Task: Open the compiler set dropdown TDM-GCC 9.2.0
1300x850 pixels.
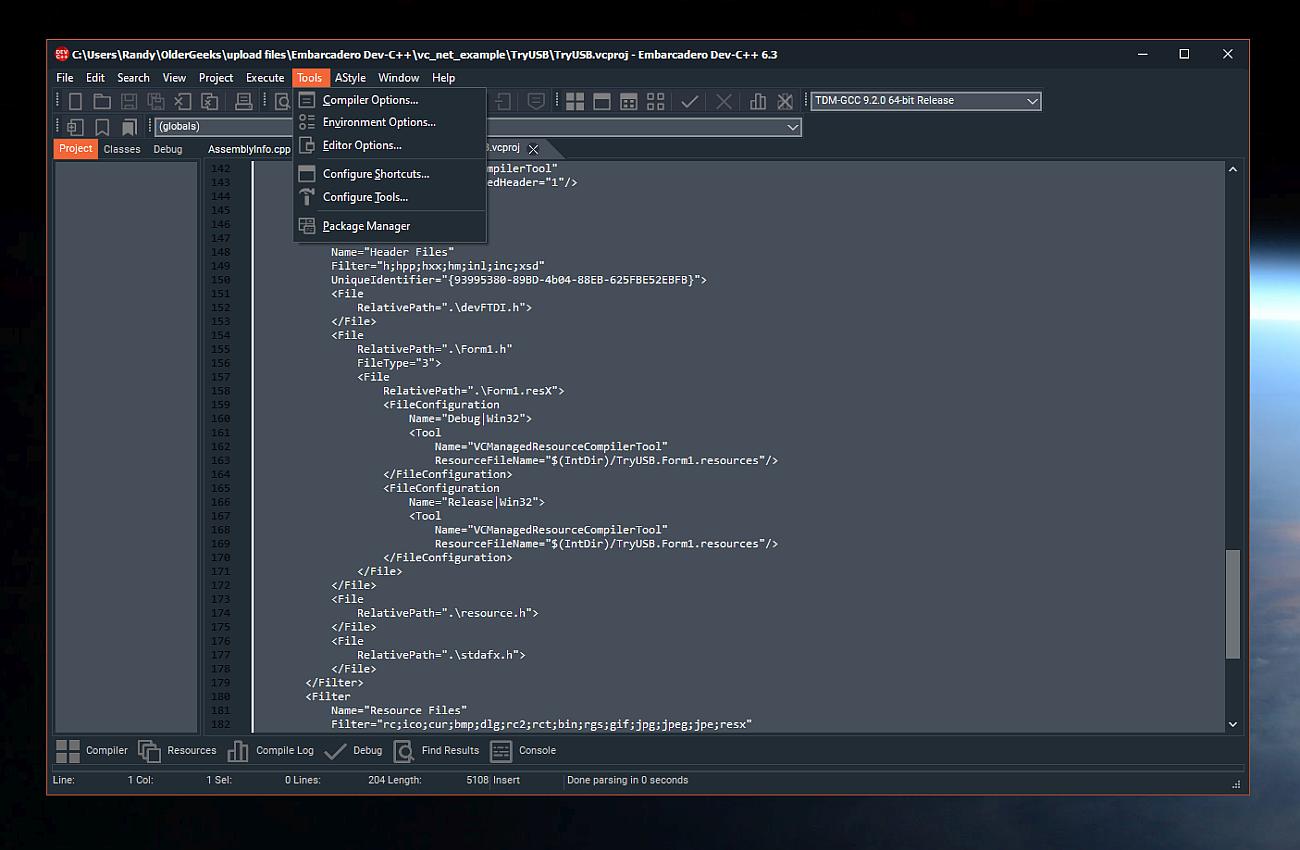Action: pos(926,101)
